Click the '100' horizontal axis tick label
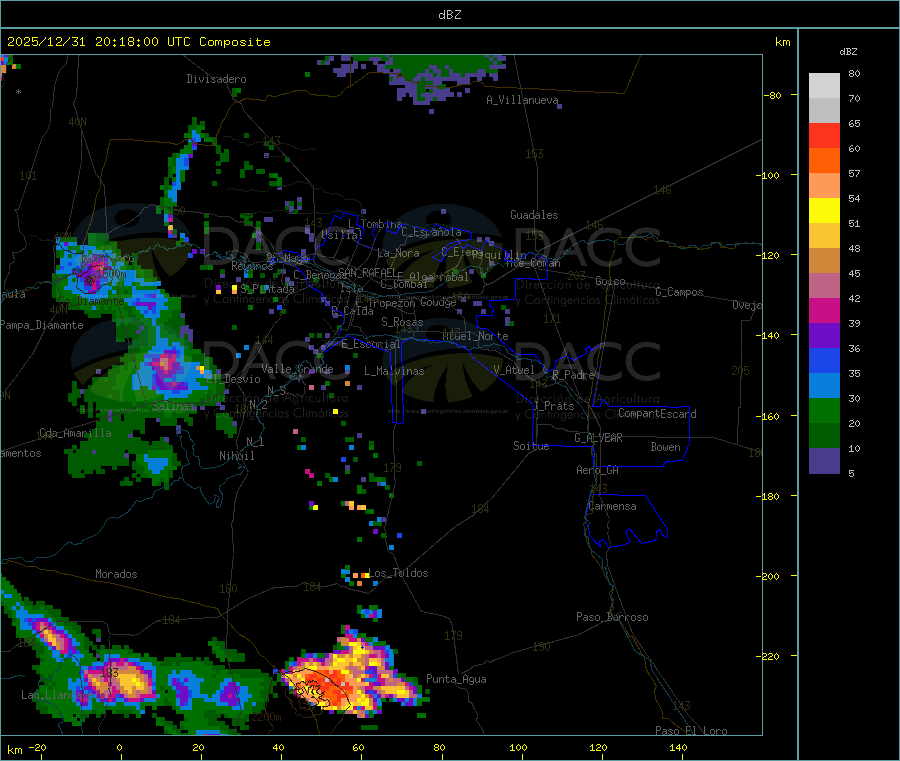This screenshot has height=761, width=900. pos(518,747)
